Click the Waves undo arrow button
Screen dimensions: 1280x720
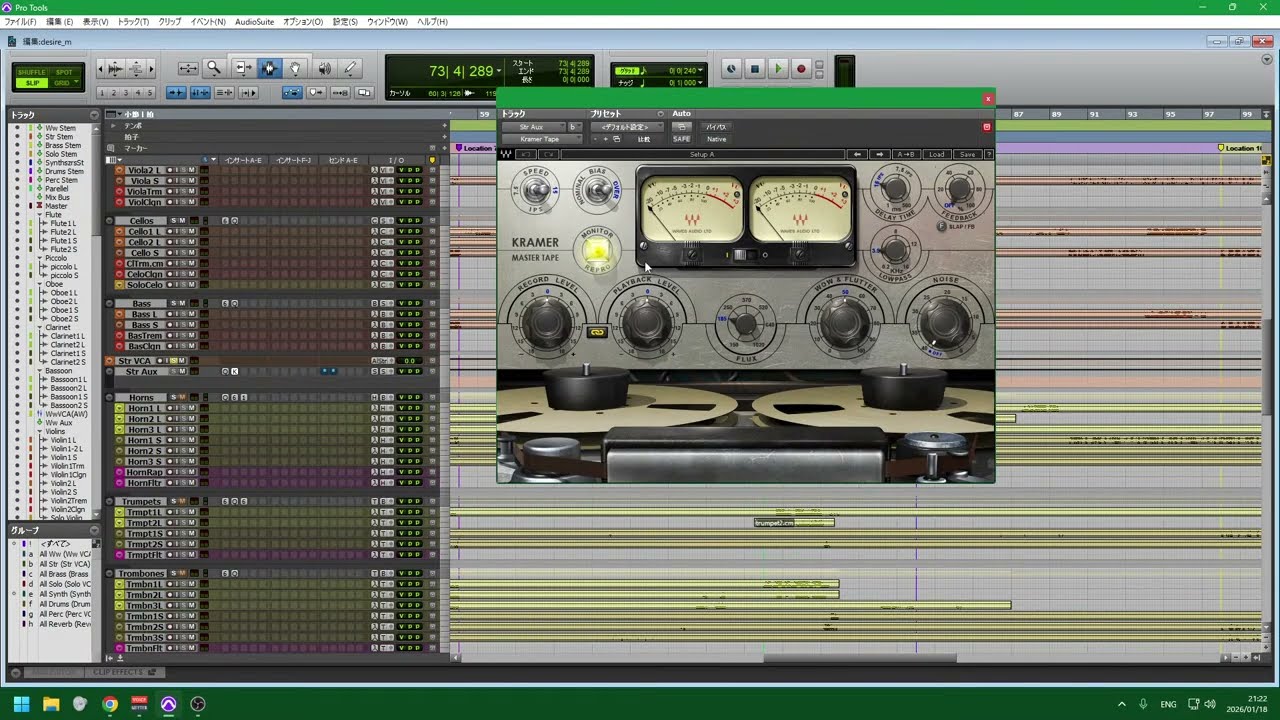pyautogui.click(x=528, y=154)
